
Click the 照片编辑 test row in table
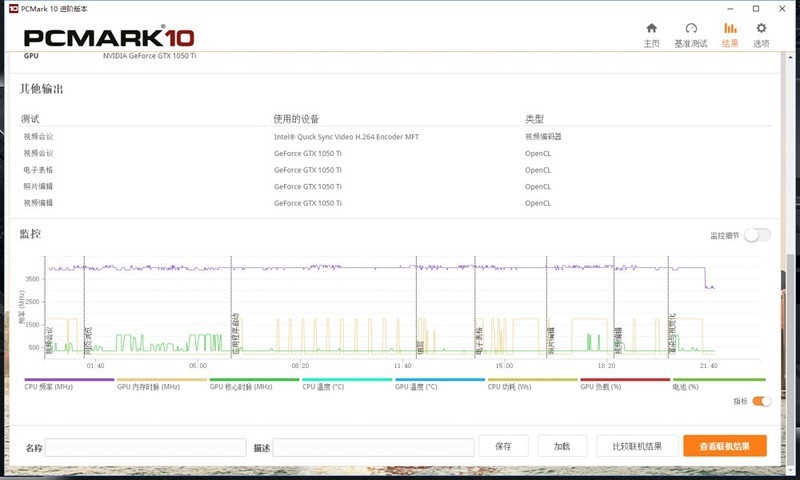(38, 186)
